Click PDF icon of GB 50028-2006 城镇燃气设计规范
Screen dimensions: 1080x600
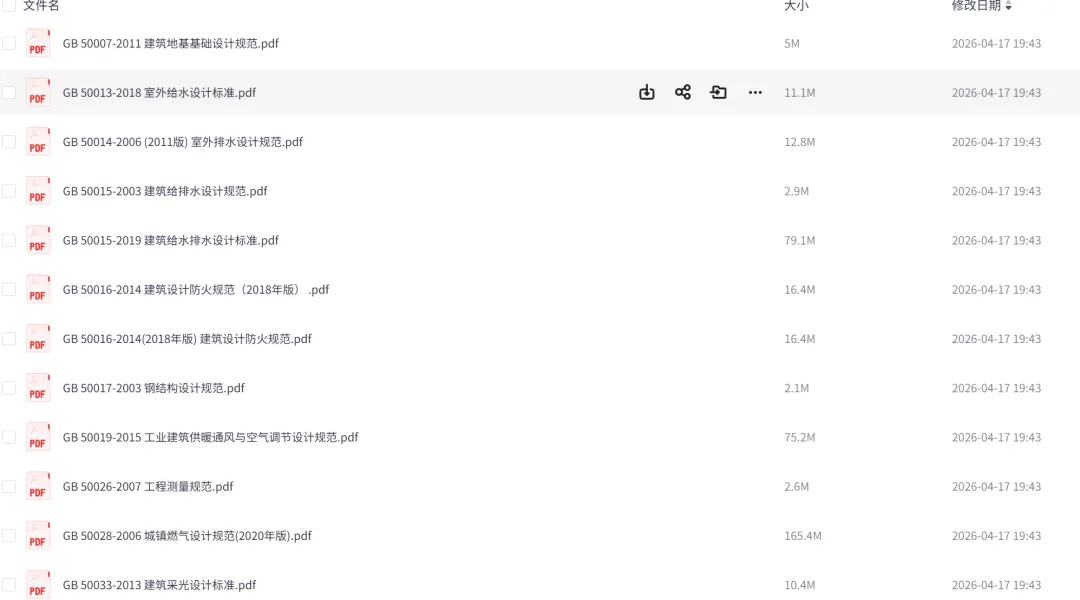point(38,536)
